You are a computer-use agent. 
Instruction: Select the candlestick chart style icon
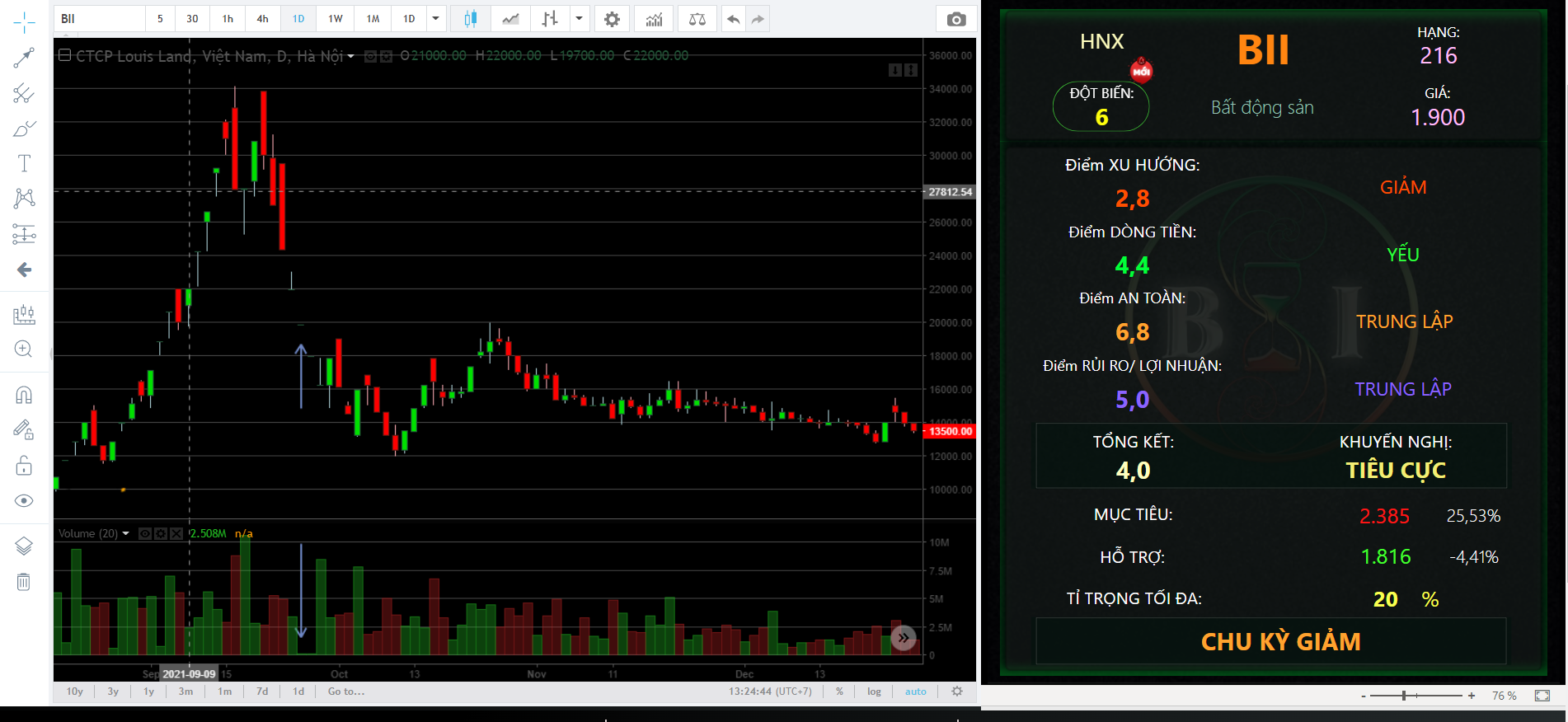(x=470, y=19)
